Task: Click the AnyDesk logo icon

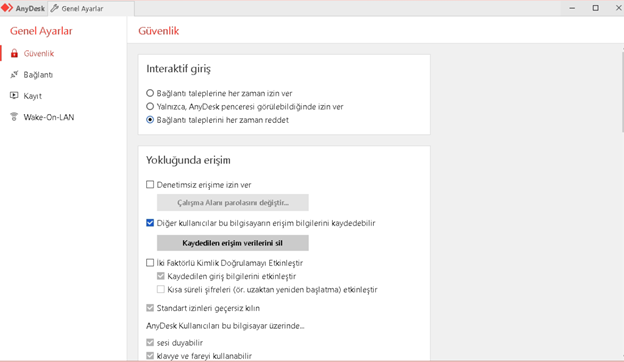Action: (x=7, y=8)
